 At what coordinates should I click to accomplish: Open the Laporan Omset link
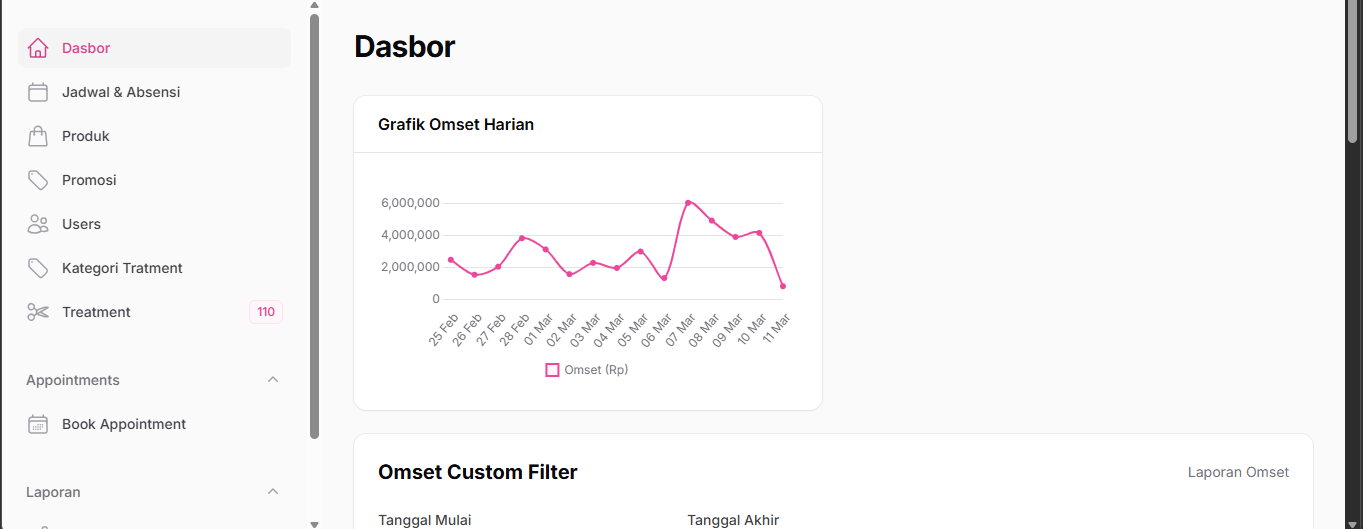click(1238, 472)
